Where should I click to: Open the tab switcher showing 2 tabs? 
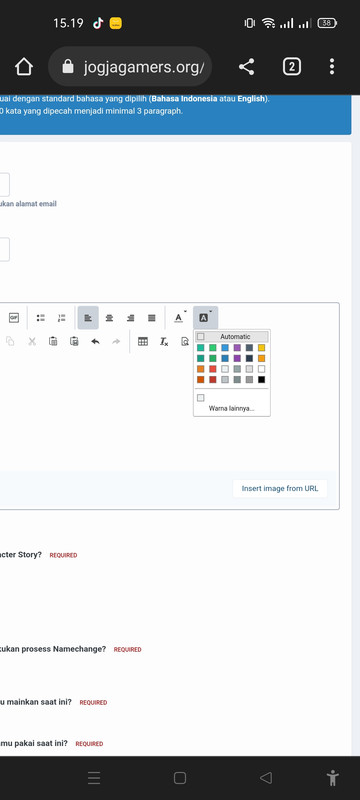pyautogui.click(x=292, y=66)
